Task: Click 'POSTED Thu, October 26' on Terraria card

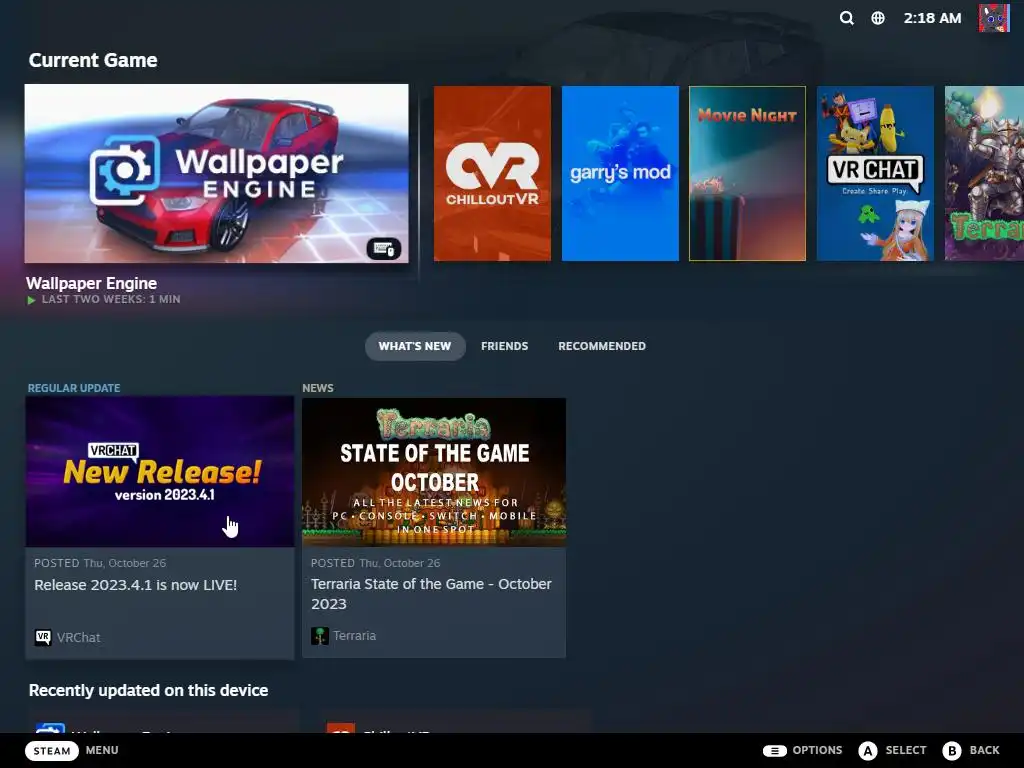Action: tap(376, 563)
